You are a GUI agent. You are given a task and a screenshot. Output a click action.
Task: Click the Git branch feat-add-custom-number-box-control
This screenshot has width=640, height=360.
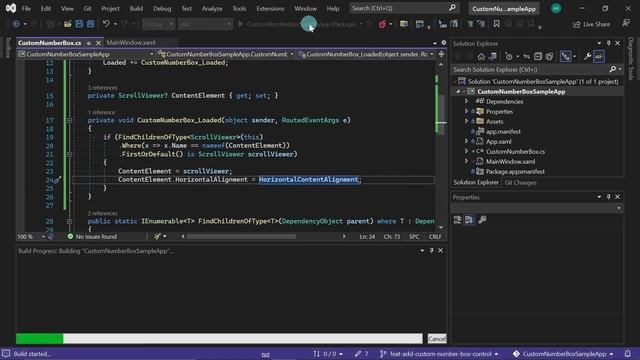click(x=439, y=354)
